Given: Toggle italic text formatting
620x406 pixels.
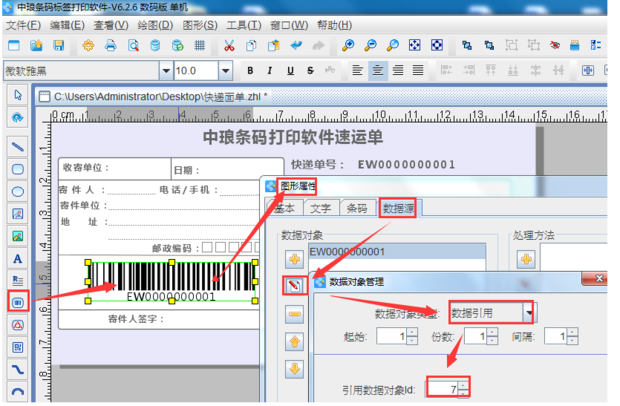Looking at the screenshot, I should tap(270, 71).
